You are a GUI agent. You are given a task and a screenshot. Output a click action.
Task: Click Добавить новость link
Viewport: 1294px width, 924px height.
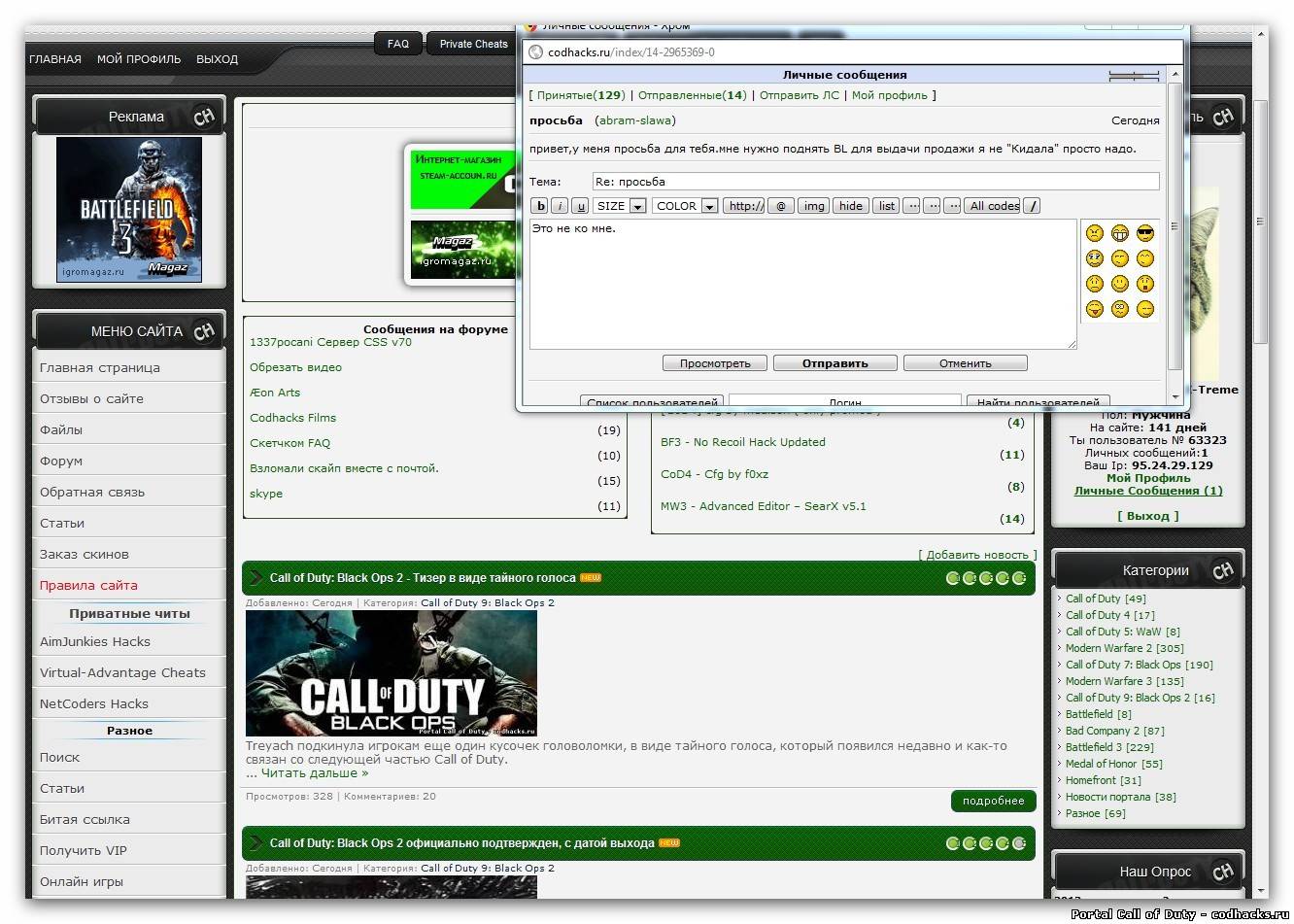977,555
